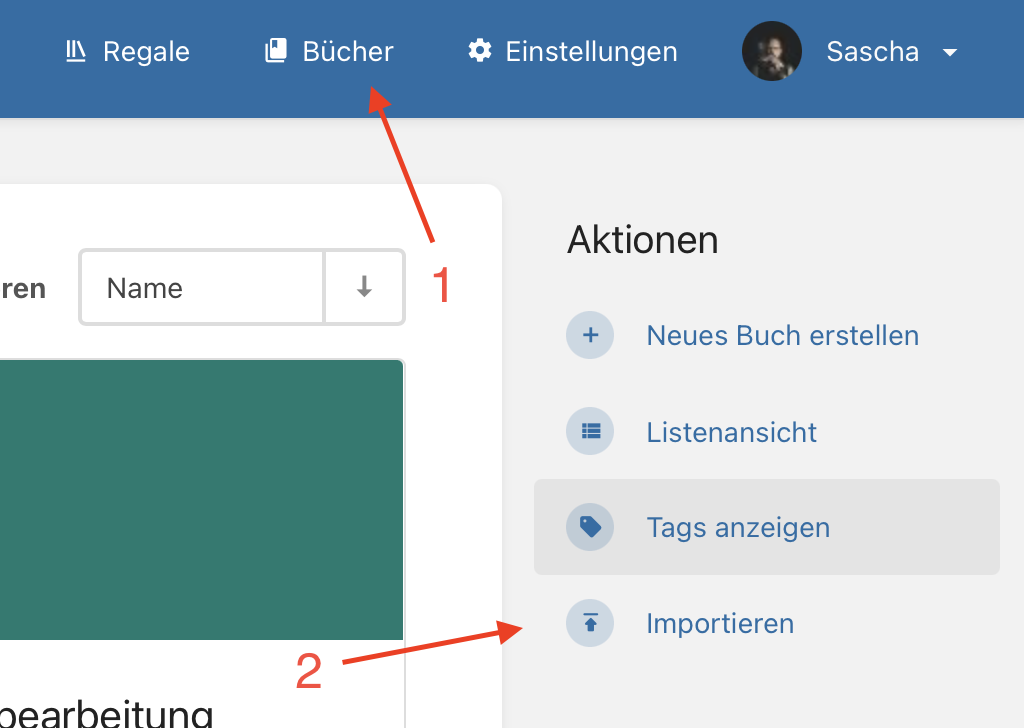Viewport: 1024px width, 728px height.
Task: Go to the Regale navigation item
Action: tap(146, 51)
